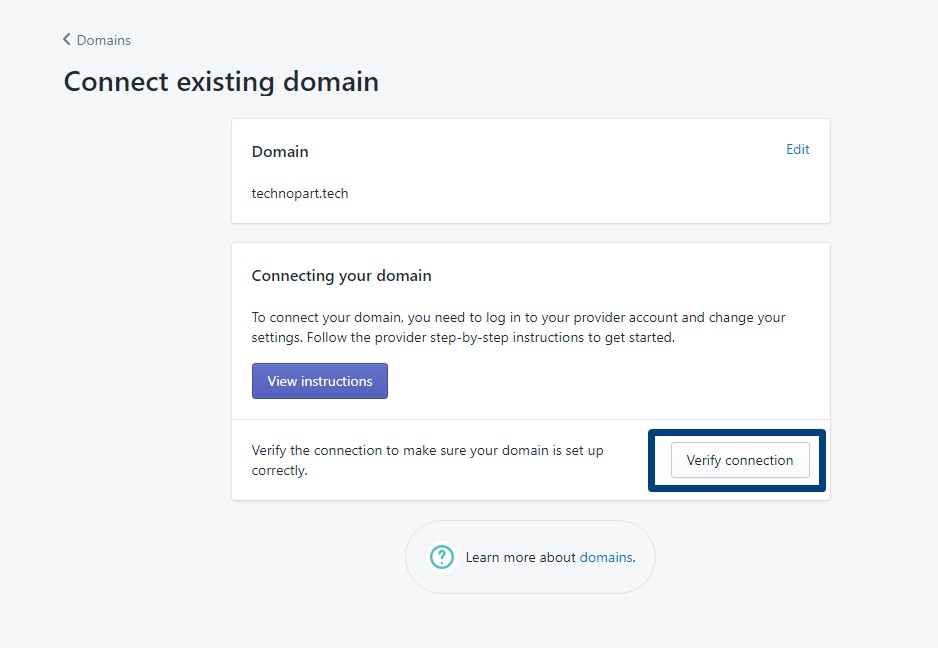
Task: Click blank area right of View instructions
Action: point(600,381)
